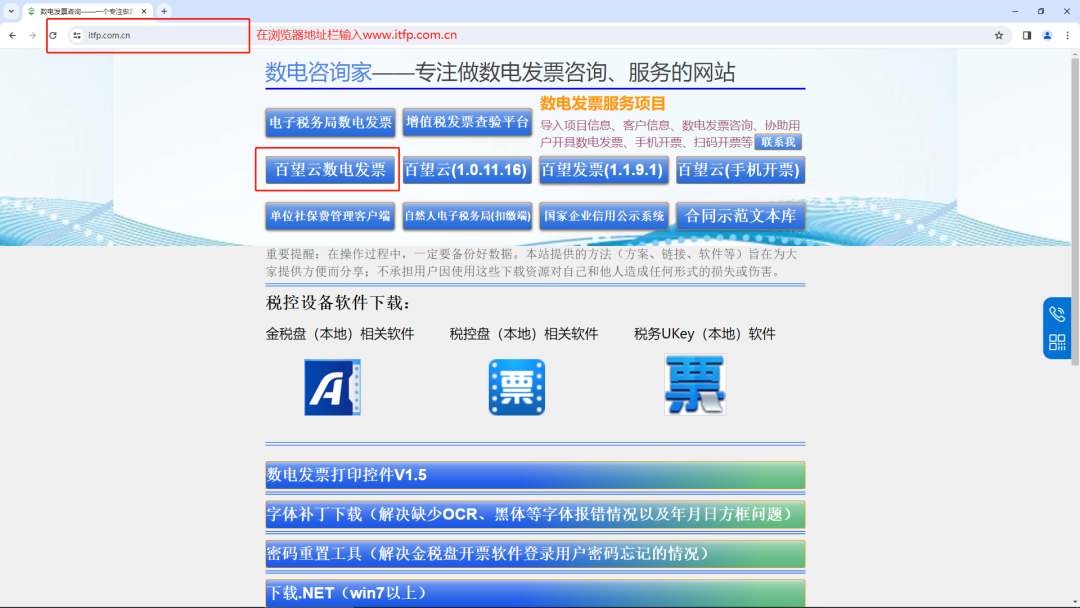
Task: Close the 数电发票咨询 tab
Action: (x=144, y=11)
